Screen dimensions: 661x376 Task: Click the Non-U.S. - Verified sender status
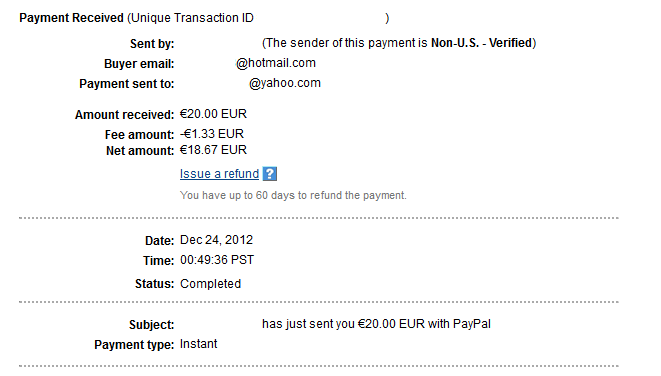(481, 43)
